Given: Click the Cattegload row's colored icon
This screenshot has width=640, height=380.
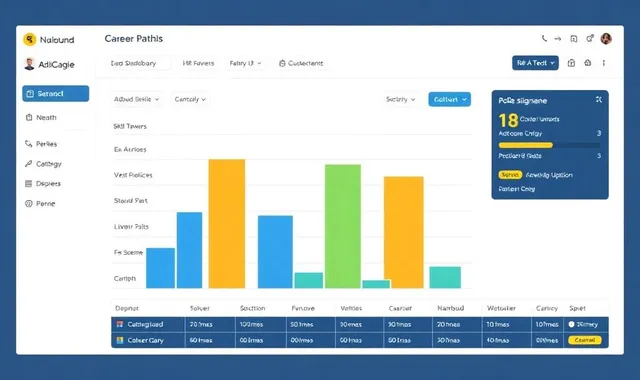Looking at the screenshot, I should click(x=120, y=324).
